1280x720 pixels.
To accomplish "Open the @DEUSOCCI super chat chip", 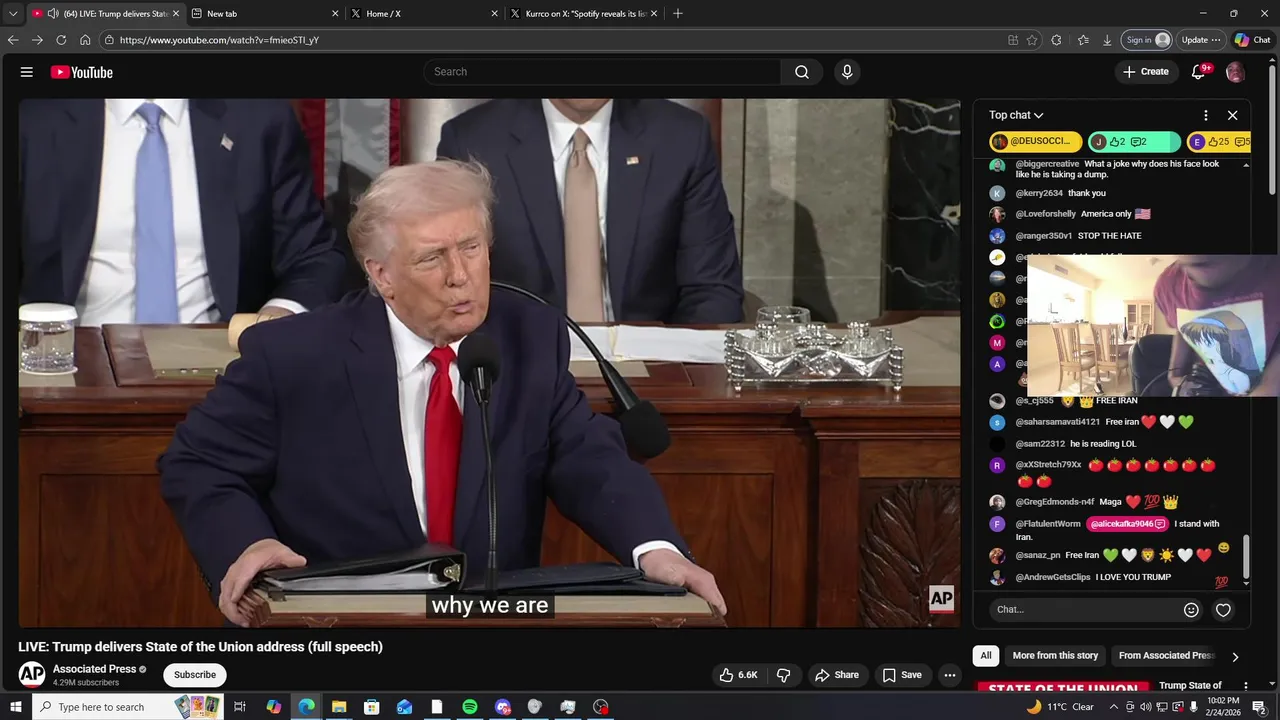I will coord(1035,142).
